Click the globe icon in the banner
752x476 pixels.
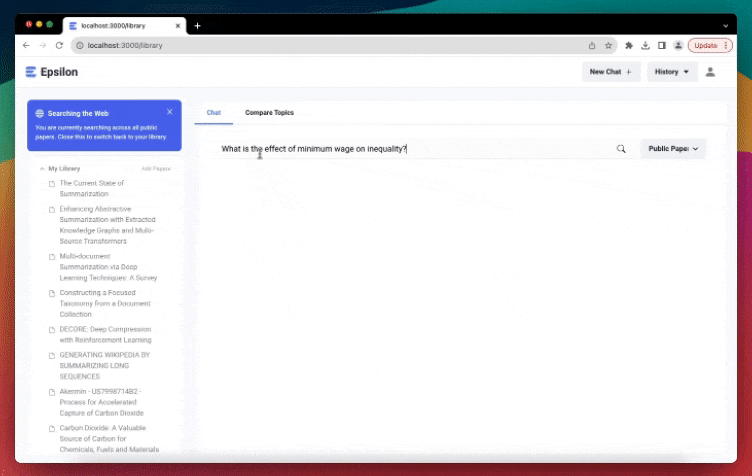point(40,114)
